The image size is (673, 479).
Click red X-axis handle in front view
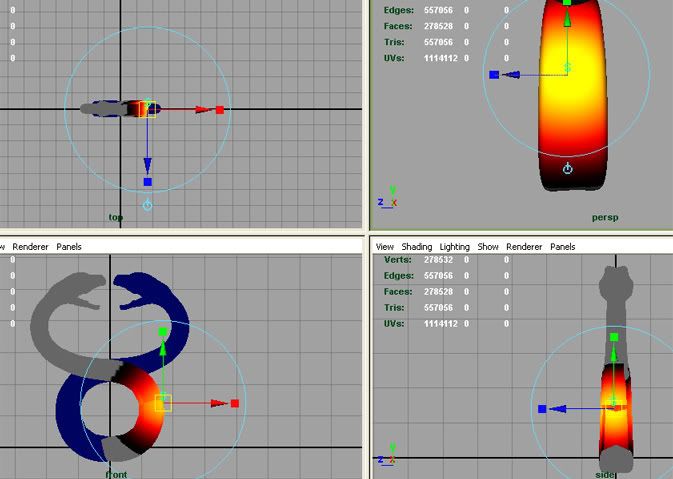234,404
